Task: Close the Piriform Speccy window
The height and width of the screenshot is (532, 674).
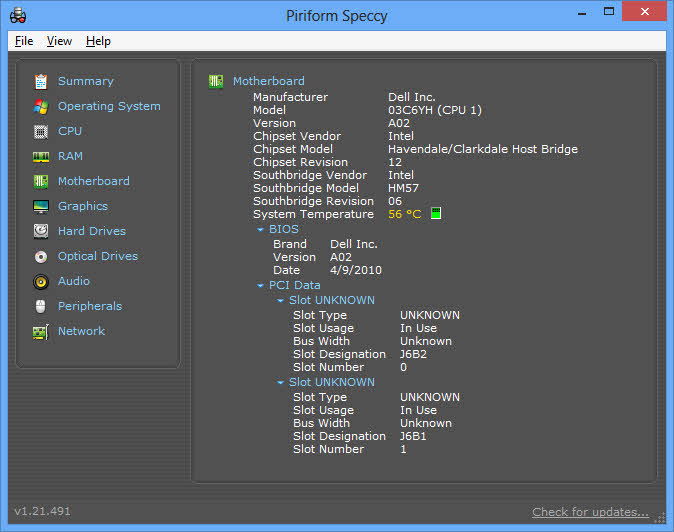Action: point(644,12)
